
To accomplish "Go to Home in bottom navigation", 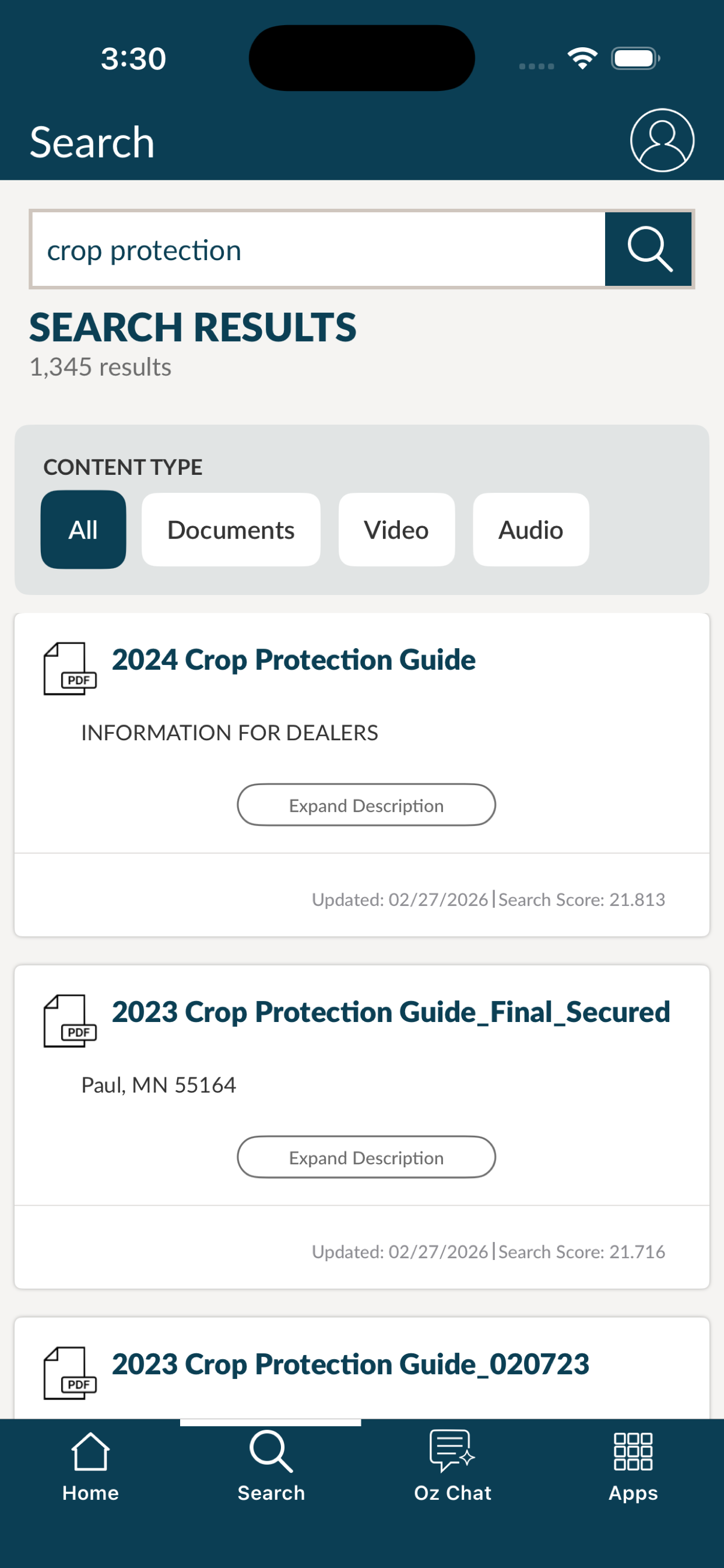I will tap(91, 1467).
